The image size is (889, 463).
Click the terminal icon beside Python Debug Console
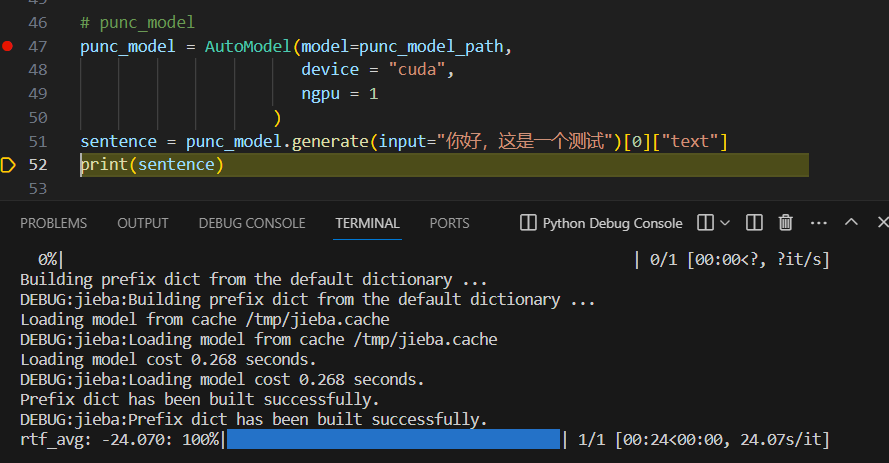(x=528, y=223)
